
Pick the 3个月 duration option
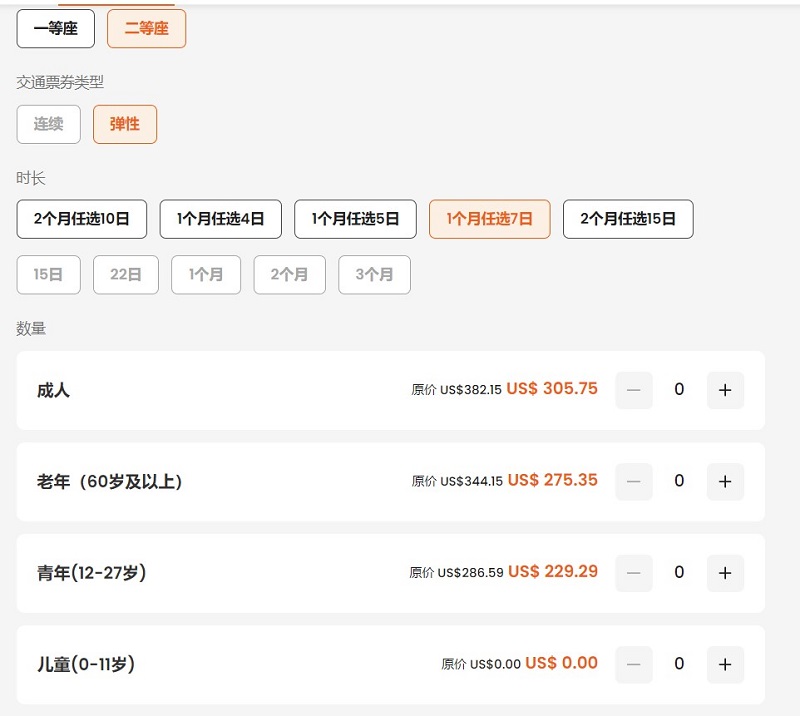[x=374, y=275]
